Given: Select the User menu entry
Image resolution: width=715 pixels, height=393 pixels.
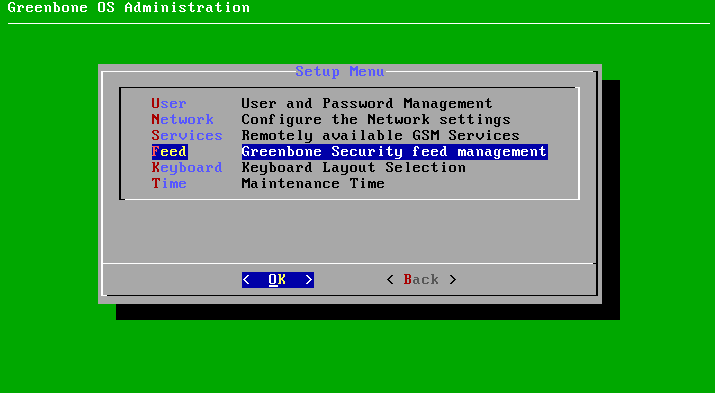Looking at the screenshot, I should pos(169,103).
